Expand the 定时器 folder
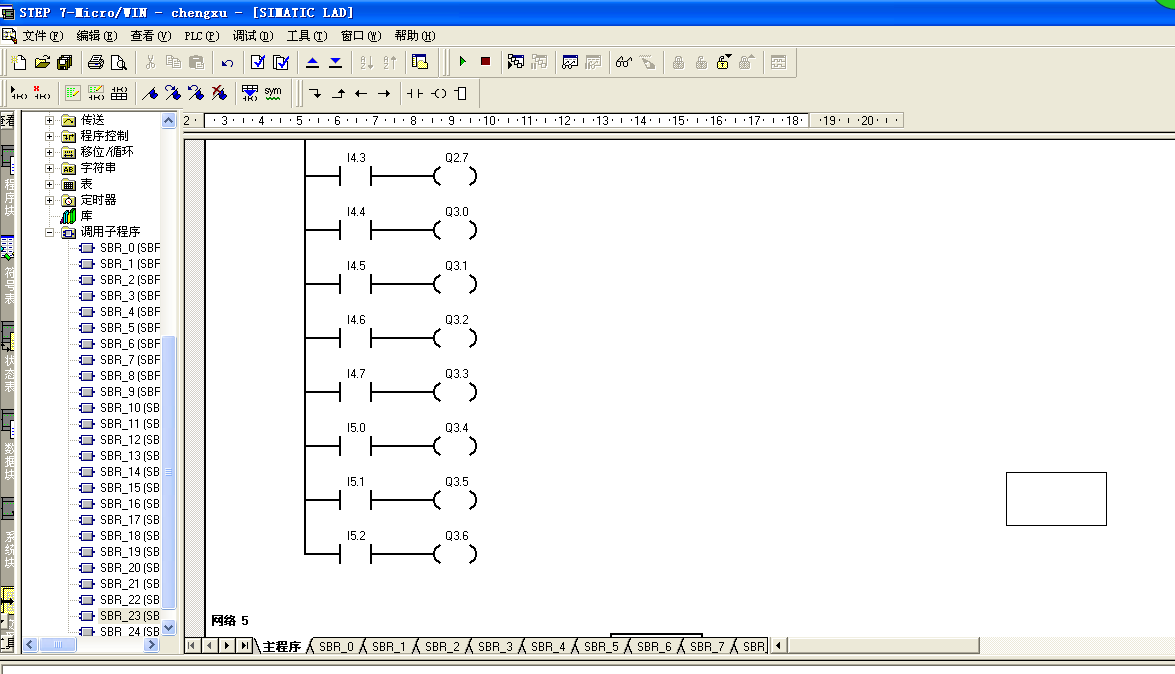 coord(49,200)
